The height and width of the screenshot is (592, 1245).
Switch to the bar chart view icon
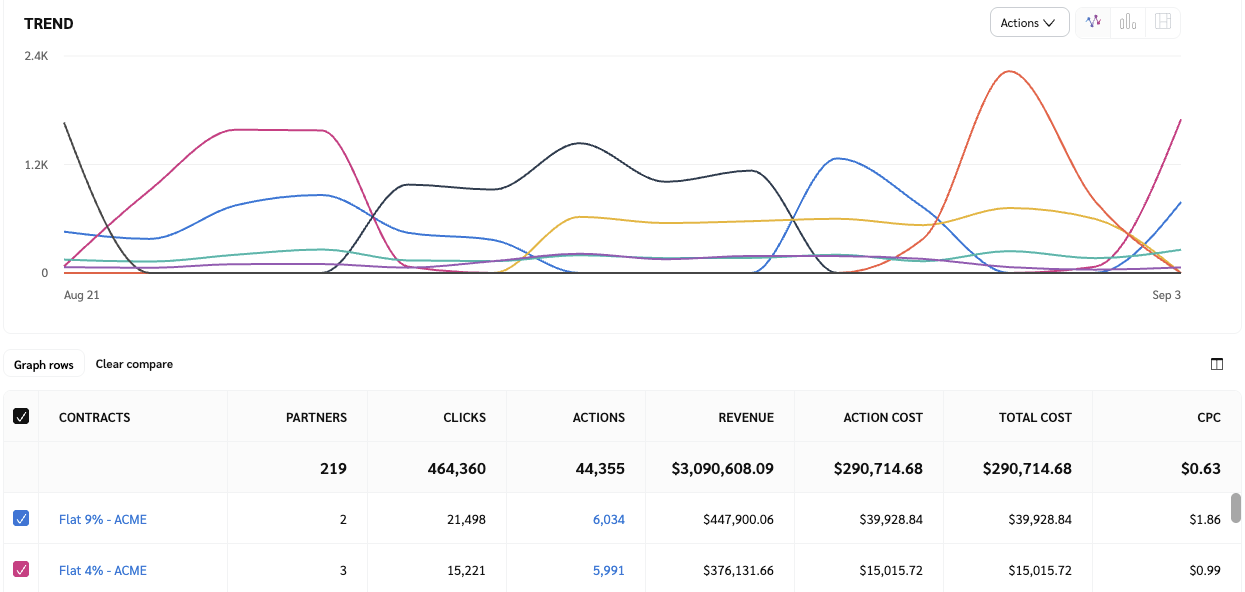click(x=1127, y=21)
